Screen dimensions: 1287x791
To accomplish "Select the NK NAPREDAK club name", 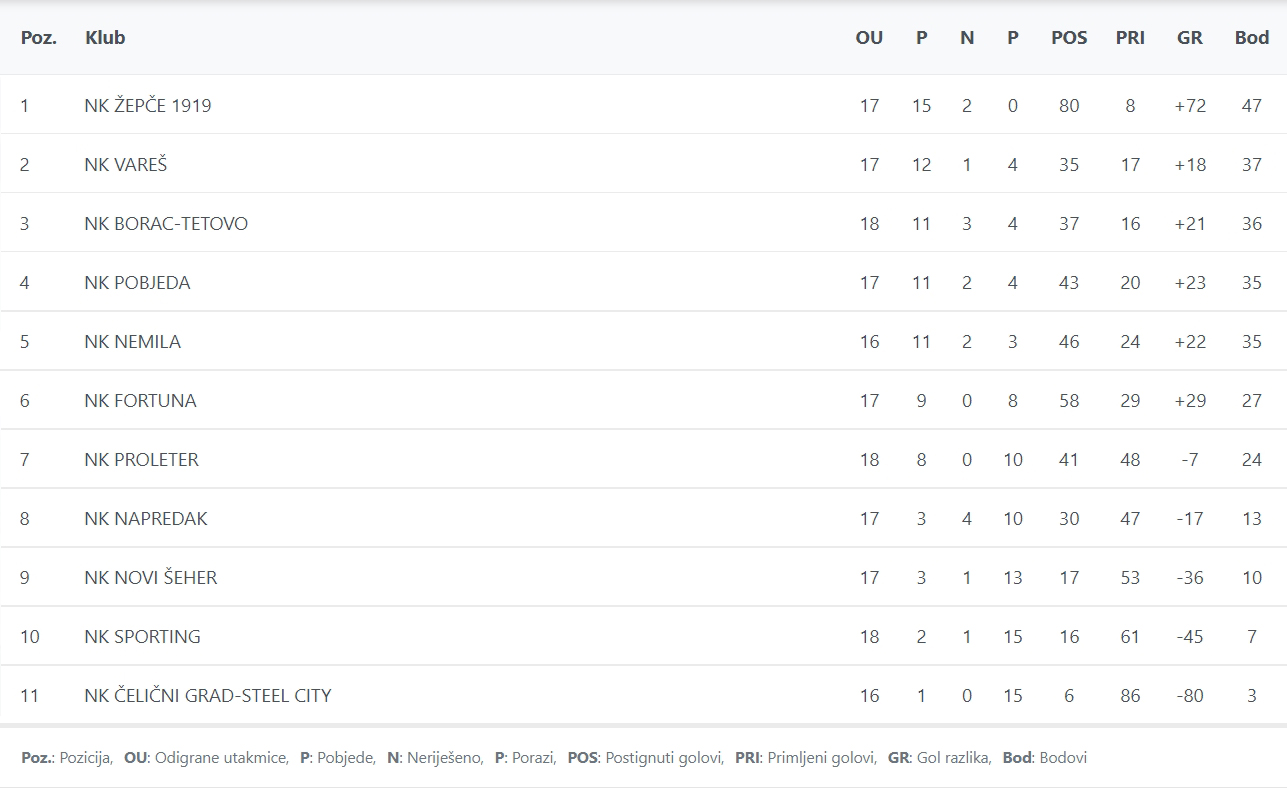I will click(146, 518).
